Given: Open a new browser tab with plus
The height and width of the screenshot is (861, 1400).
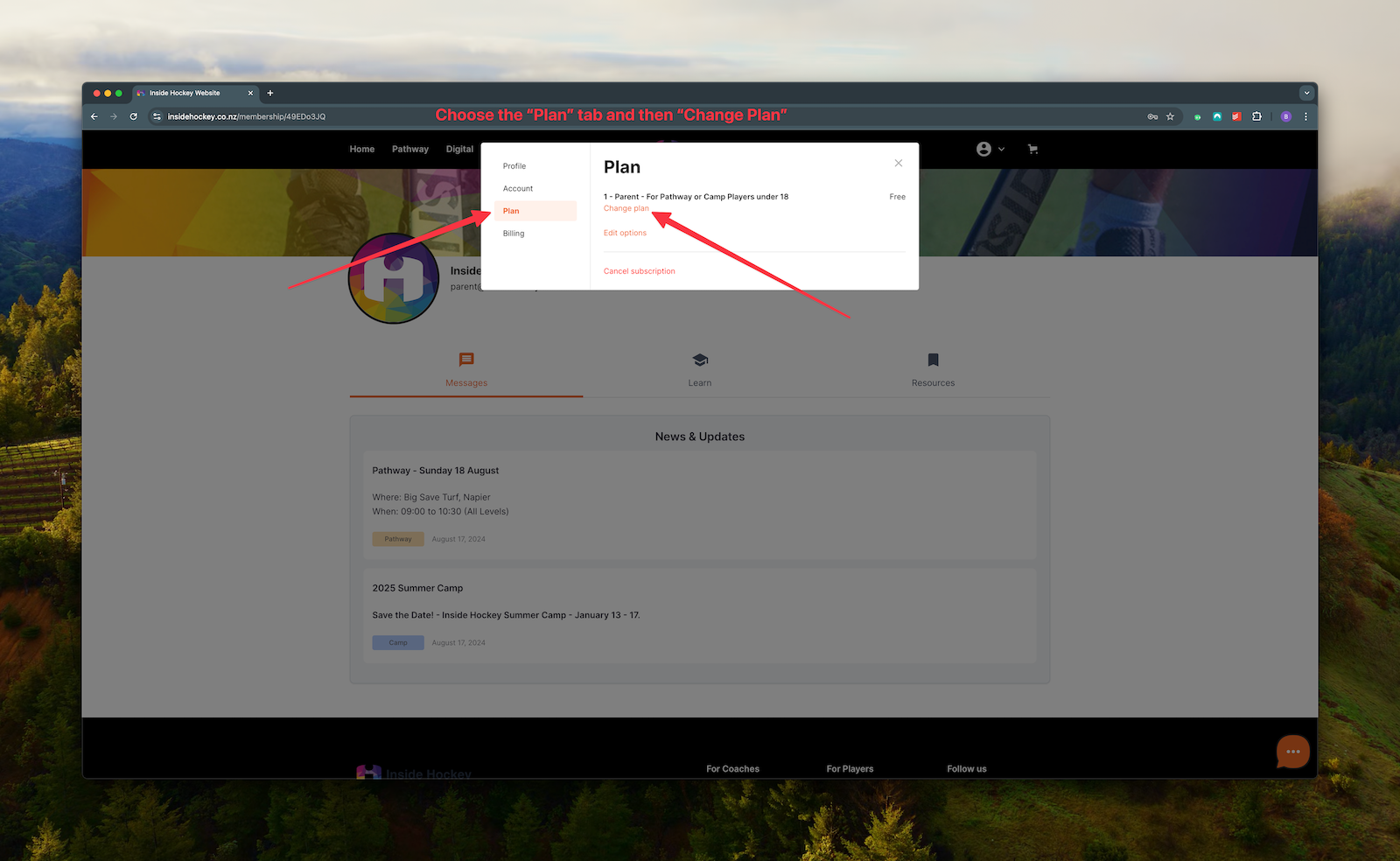Looking at the screenshot, I should [x=270, y=93].
